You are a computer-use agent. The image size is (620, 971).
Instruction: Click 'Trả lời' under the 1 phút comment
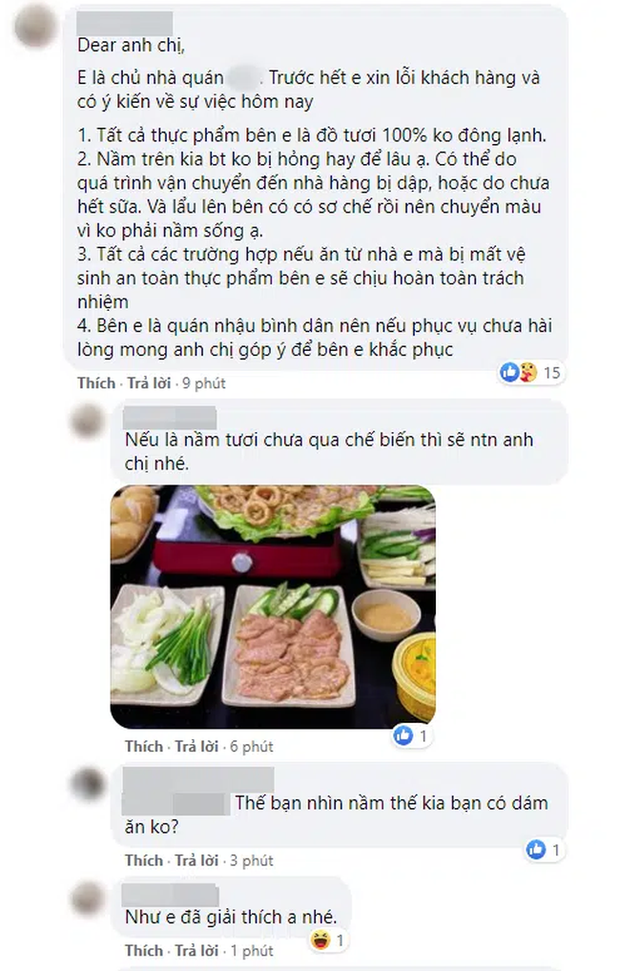[196, 951]
